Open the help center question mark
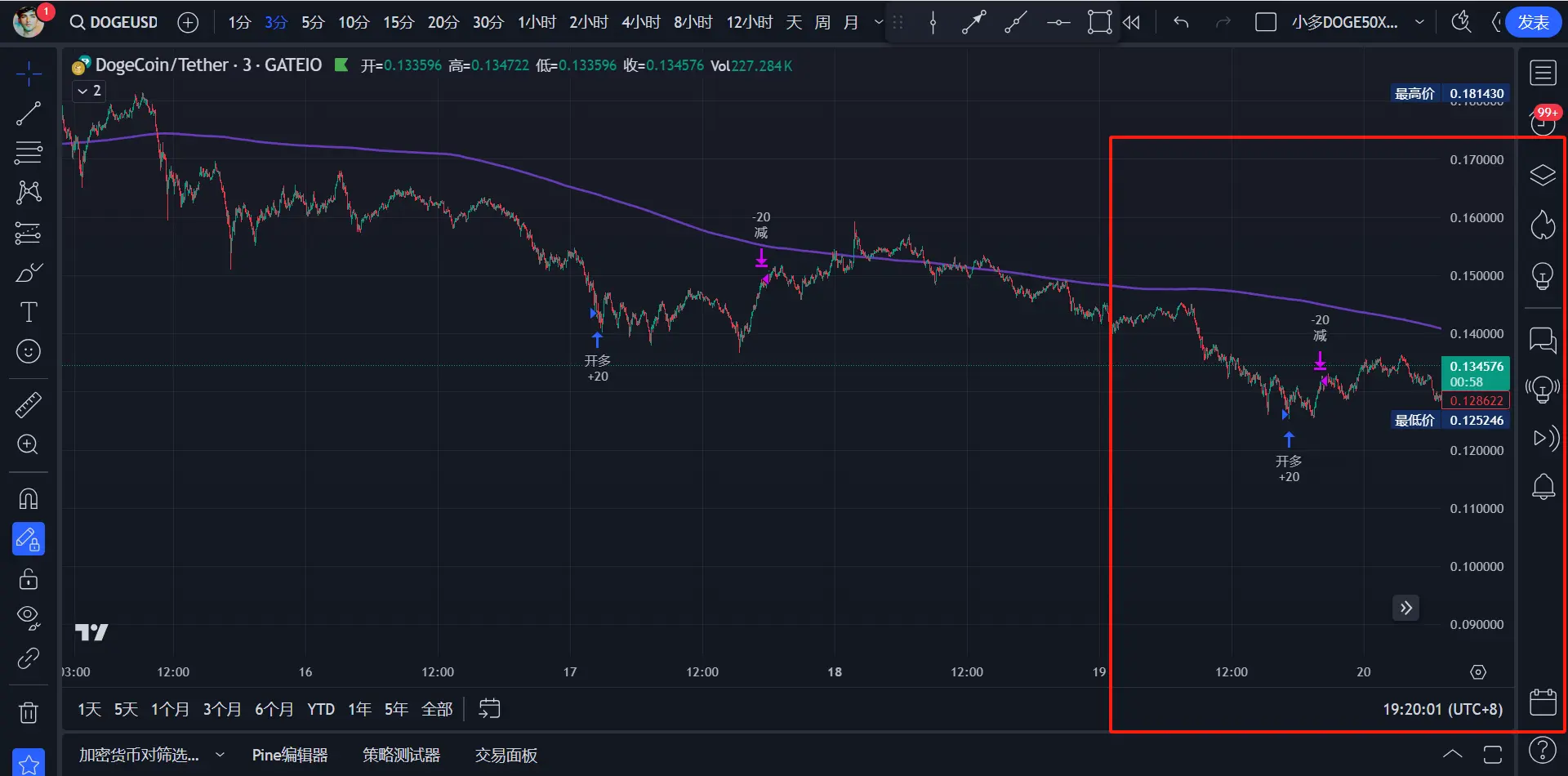Screen dimensions: 1568x776 pos(1543,750)
